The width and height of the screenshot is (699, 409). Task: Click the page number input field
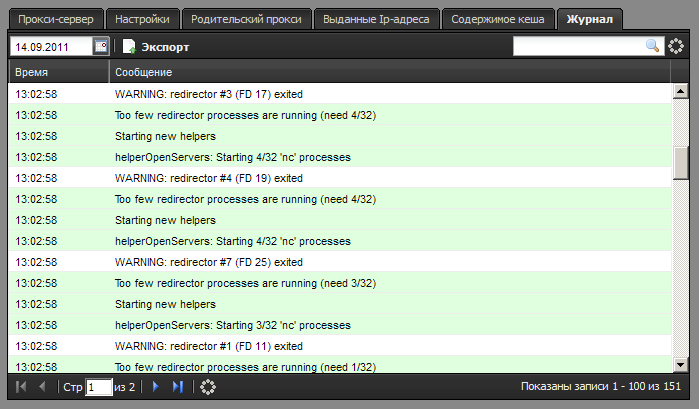99,387
